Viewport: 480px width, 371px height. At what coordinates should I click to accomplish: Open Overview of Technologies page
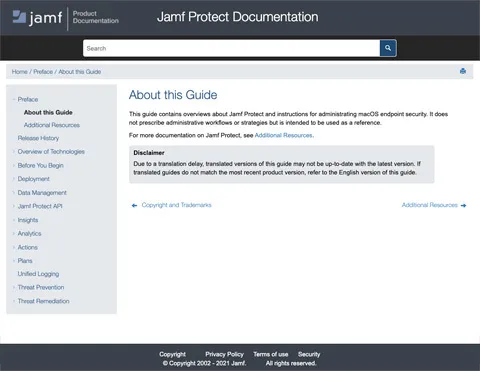[51, 152]
